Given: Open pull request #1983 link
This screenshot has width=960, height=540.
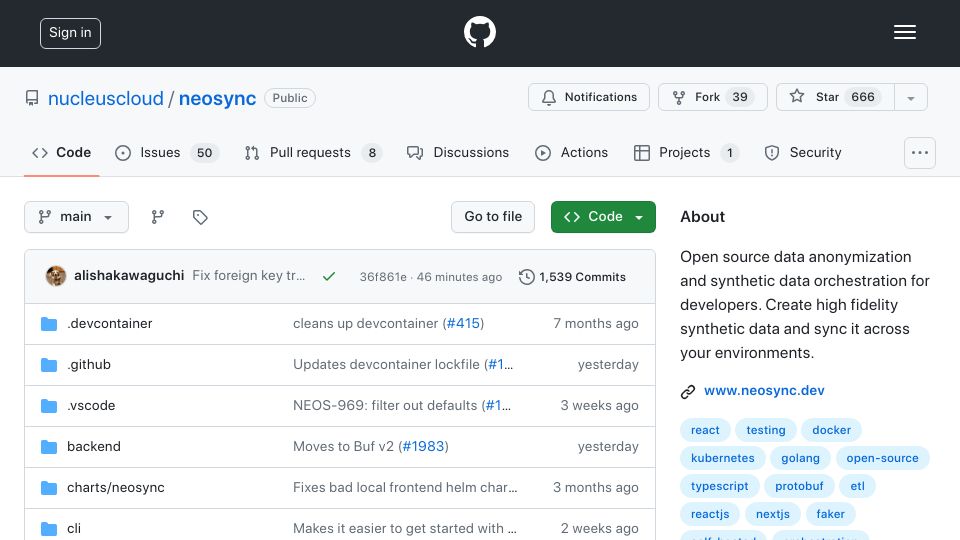Looking at the screenshot, I should point(424,446).
